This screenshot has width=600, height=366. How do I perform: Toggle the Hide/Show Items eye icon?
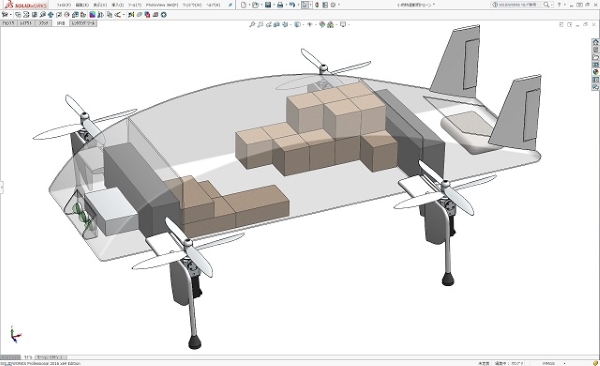click(310, 25)
